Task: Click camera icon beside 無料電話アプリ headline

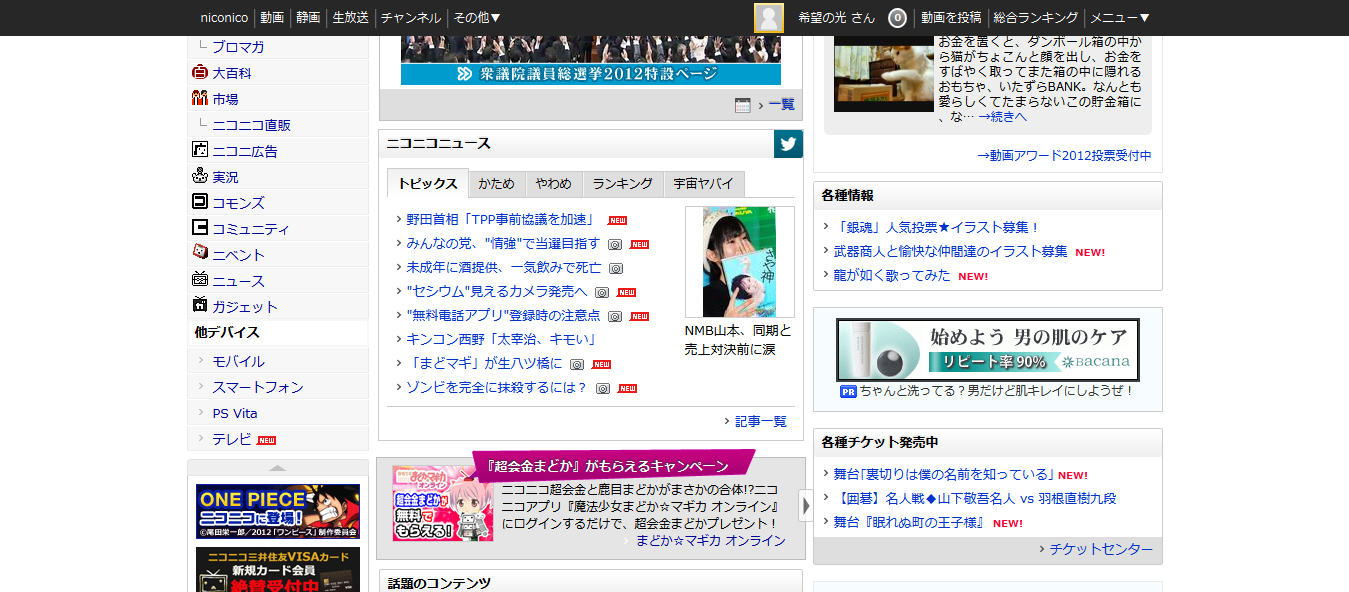Action: pyautogui.click(x=615, y=316)
